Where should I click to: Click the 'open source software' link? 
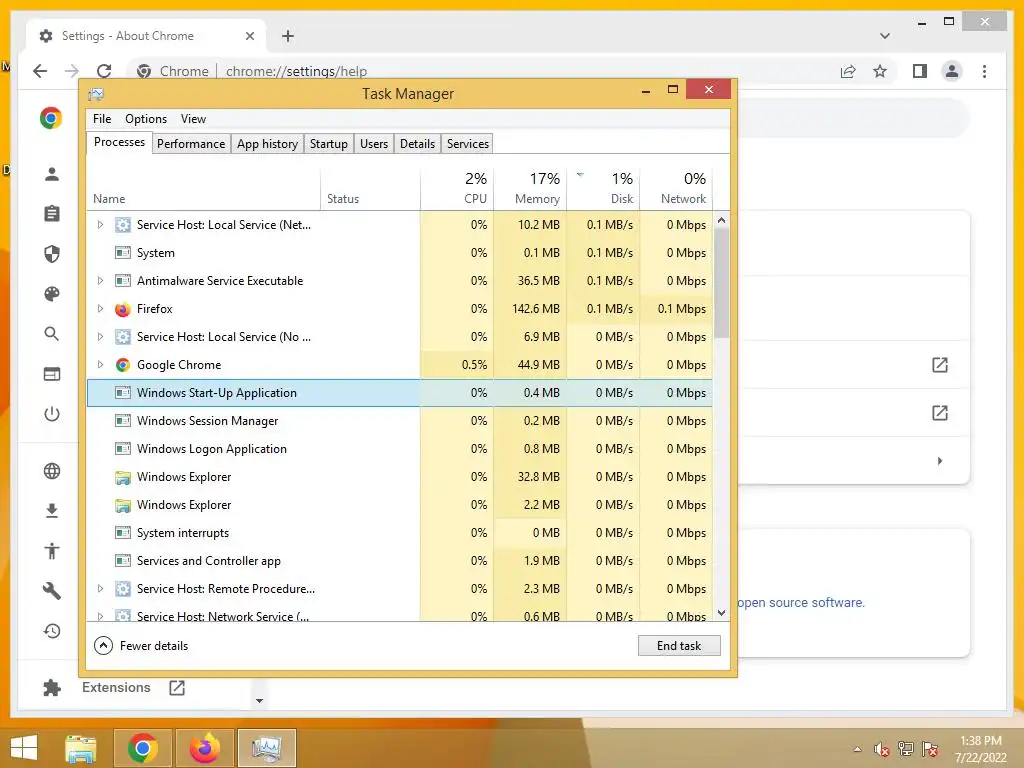point(801,603)
